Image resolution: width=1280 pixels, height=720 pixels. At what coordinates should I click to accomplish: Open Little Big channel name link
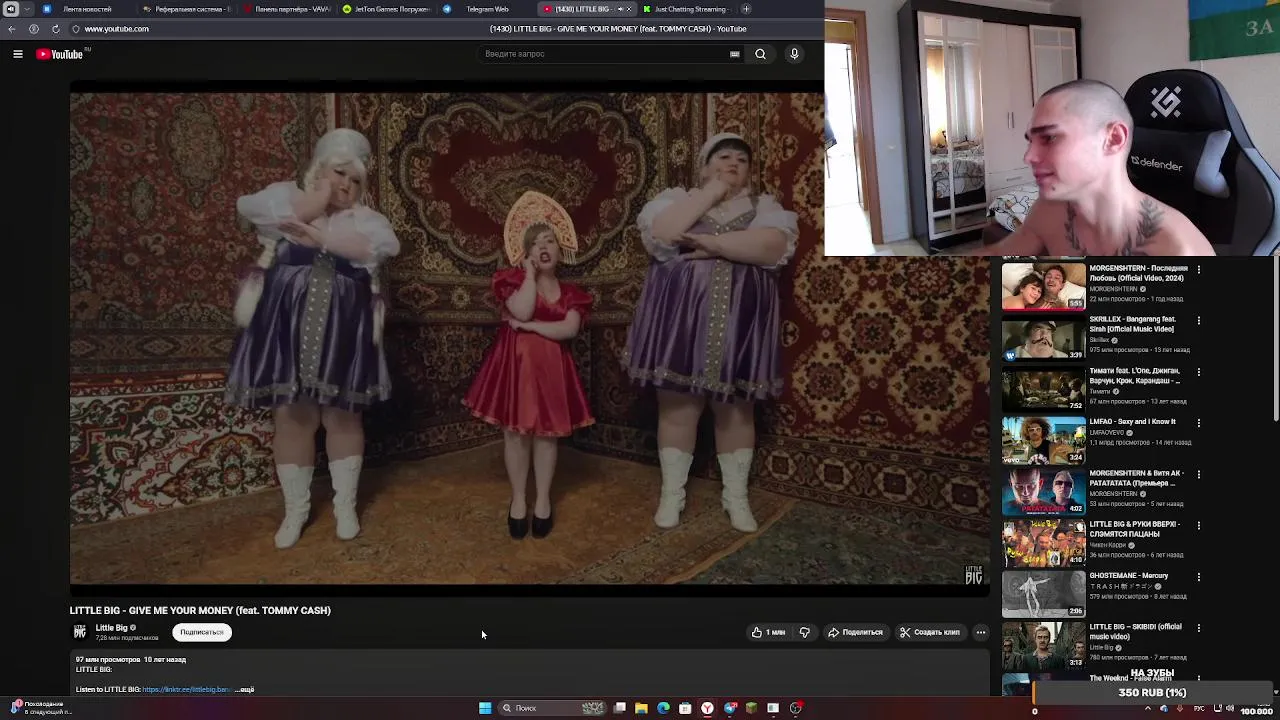click(111, 628)
